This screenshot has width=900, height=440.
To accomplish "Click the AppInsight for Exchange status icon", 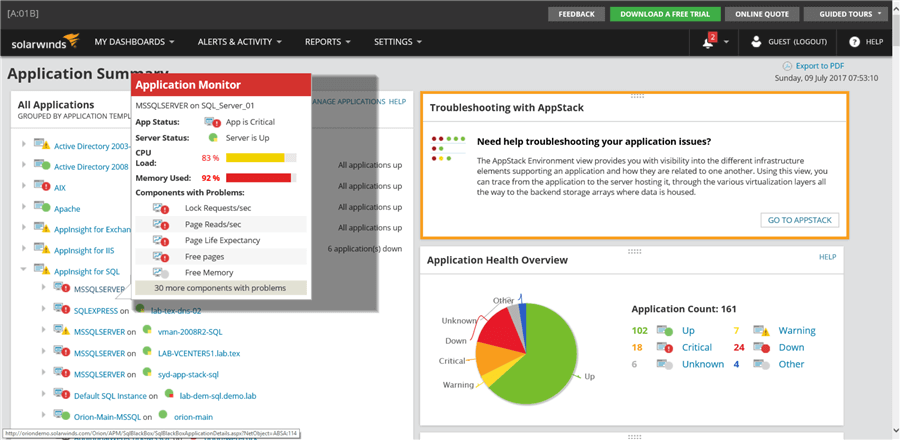I will tap(42, 228).
